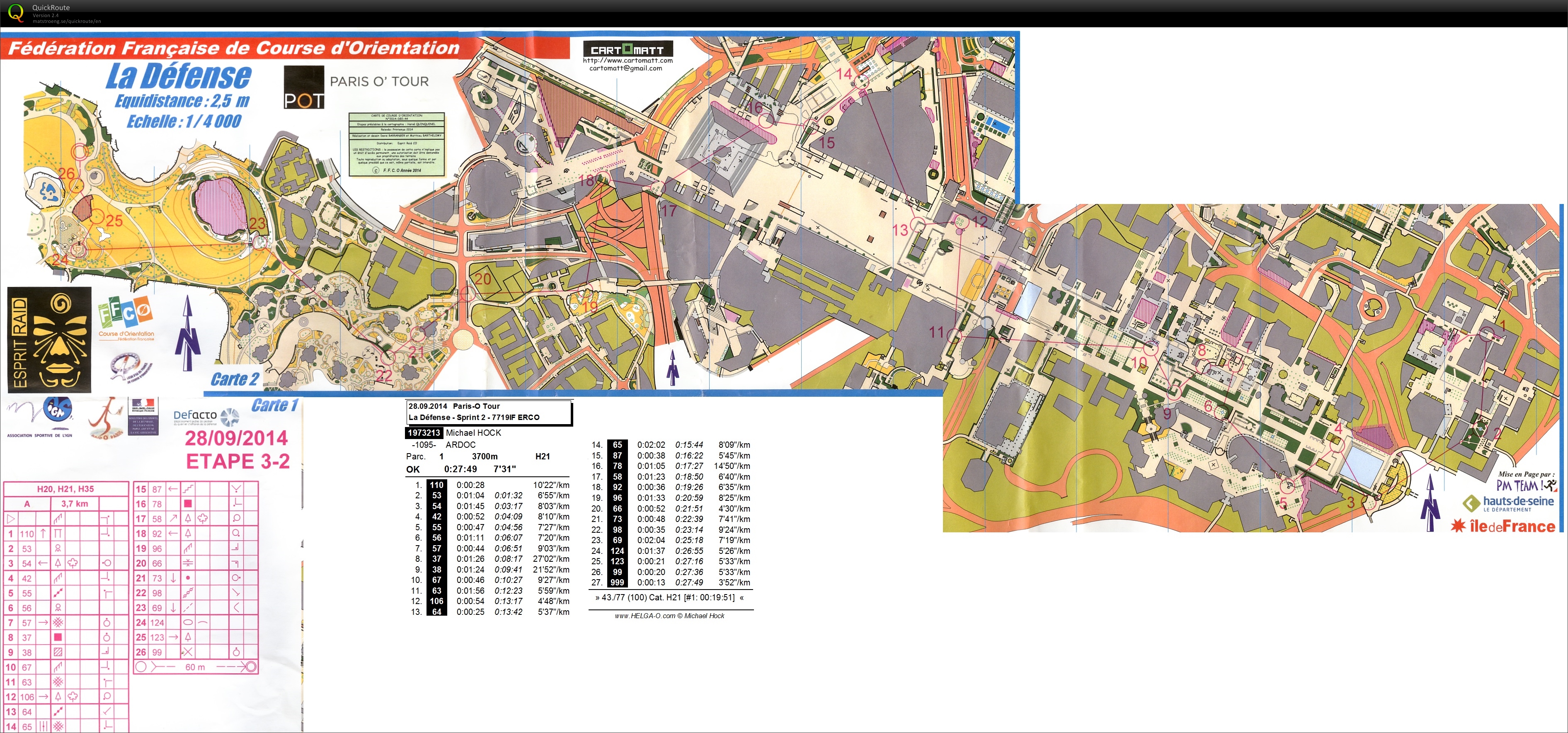1568x733 pixels.
Task: Click the SI card number 1973213
Action: [x=424, y=433]
